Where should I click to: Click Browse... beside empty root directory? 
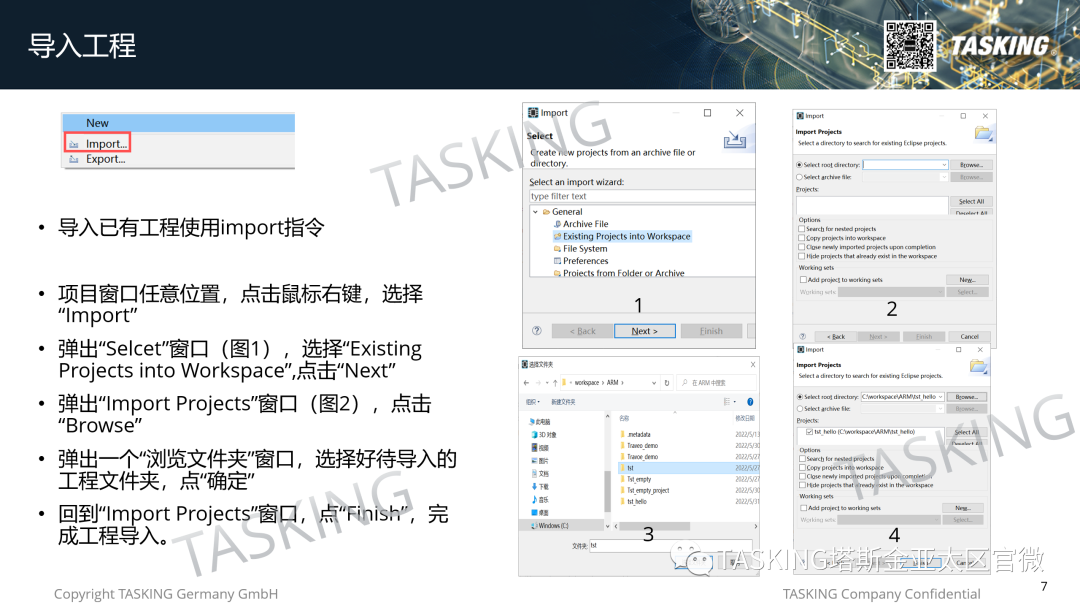tap(971, 165)
